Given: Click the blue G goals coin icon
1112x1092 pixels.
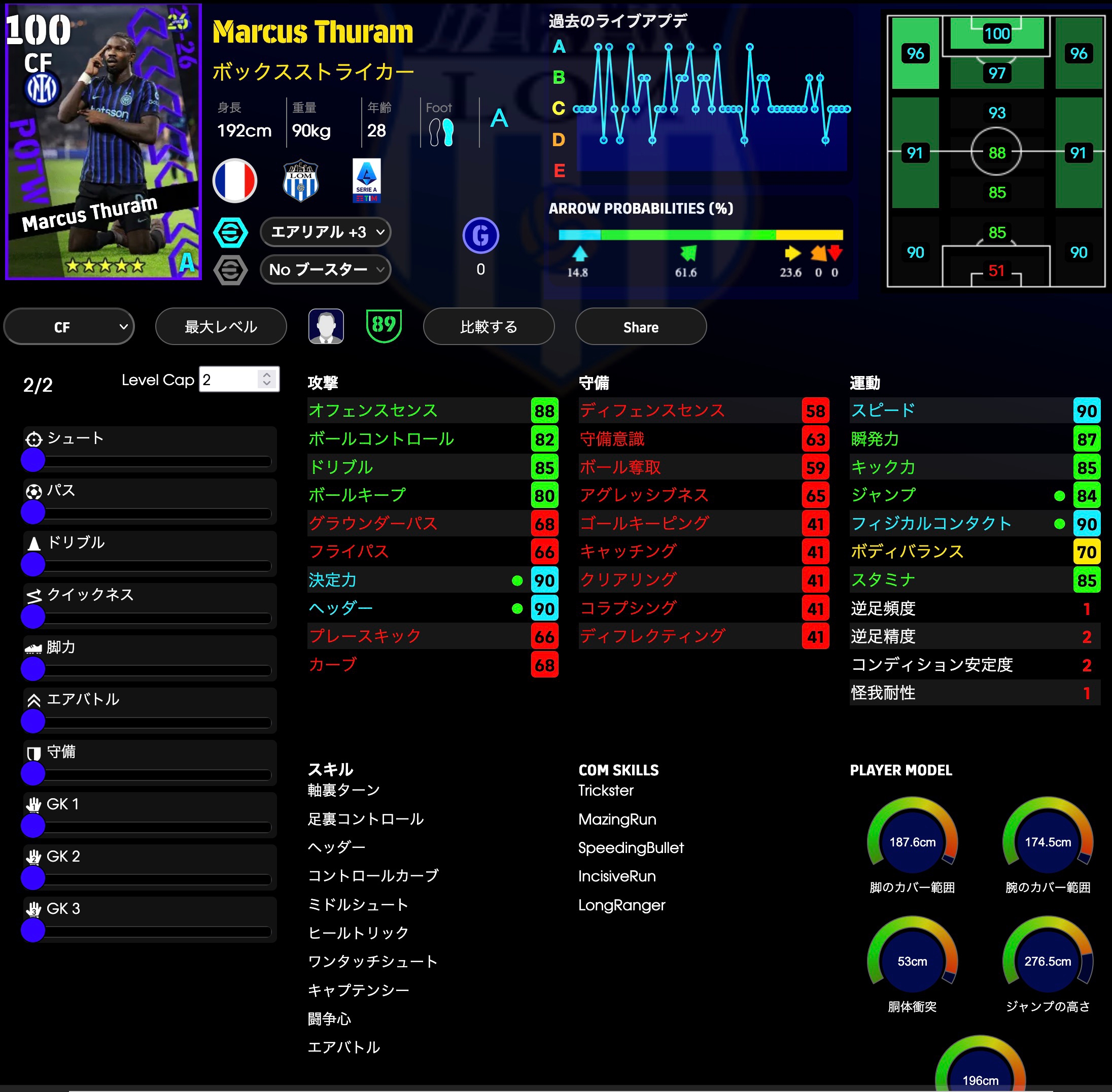Looking at the screenshot, I should pos(480,235).
